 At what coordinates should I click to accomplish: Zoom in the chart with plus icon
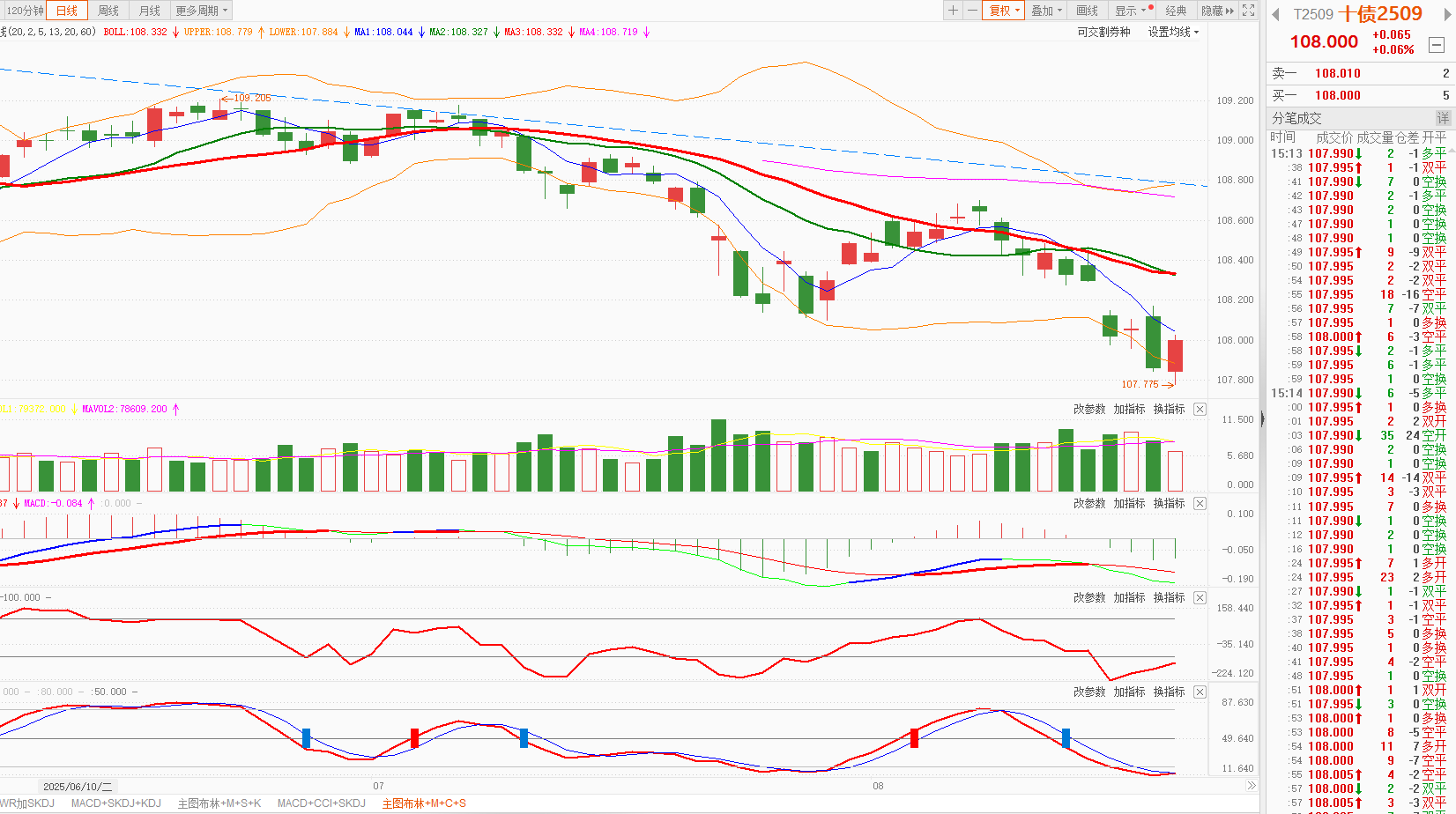pyautogui.click(x=953, y=11)
